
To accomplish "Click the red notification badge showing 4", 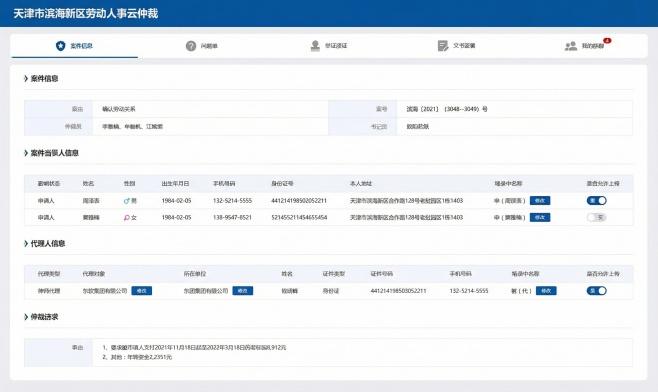I will point(607,40).
